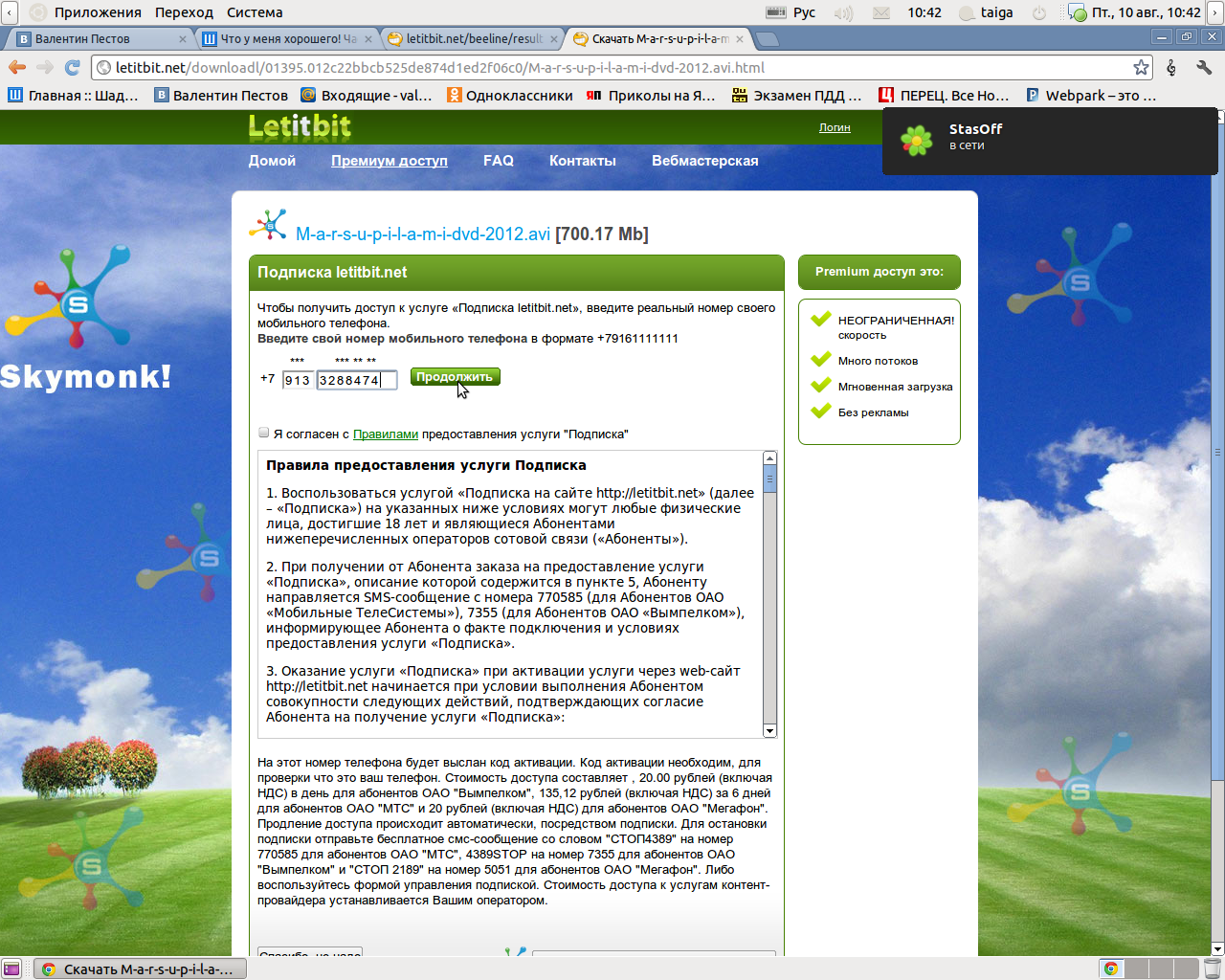Click the chat status indicator icon in the top panel
The image size is (1225, 980).
(x=1078, y=12)
